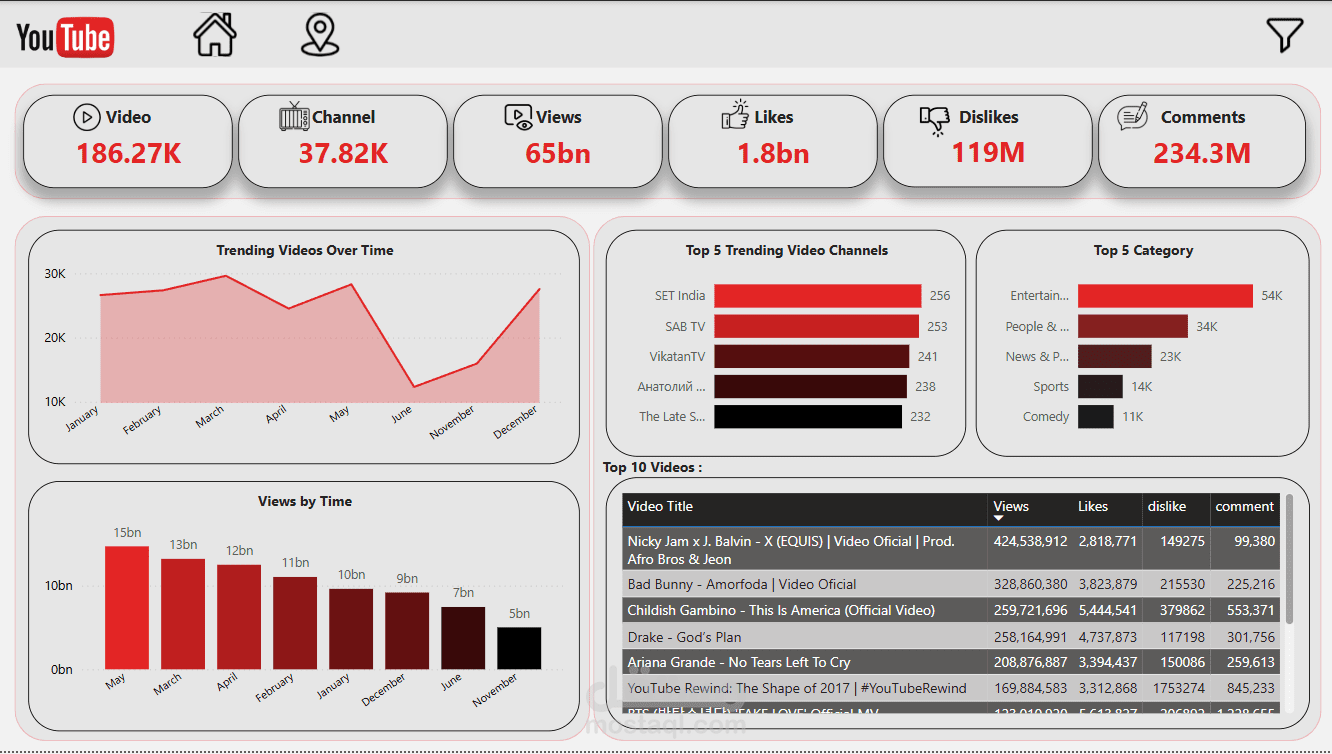Select the Sports category bar
Screen dimensions: 1332x754
tap(1100, 386)
